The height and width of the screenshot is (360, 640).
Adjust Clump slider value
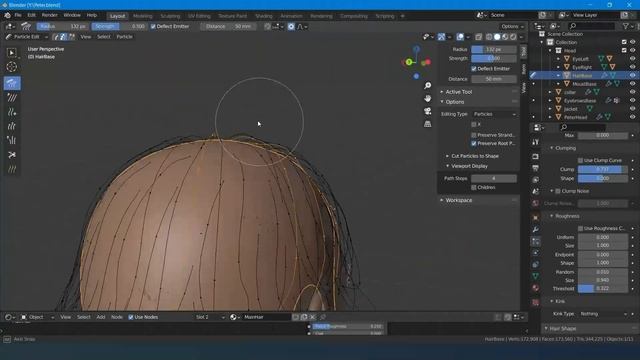(602, 169)
